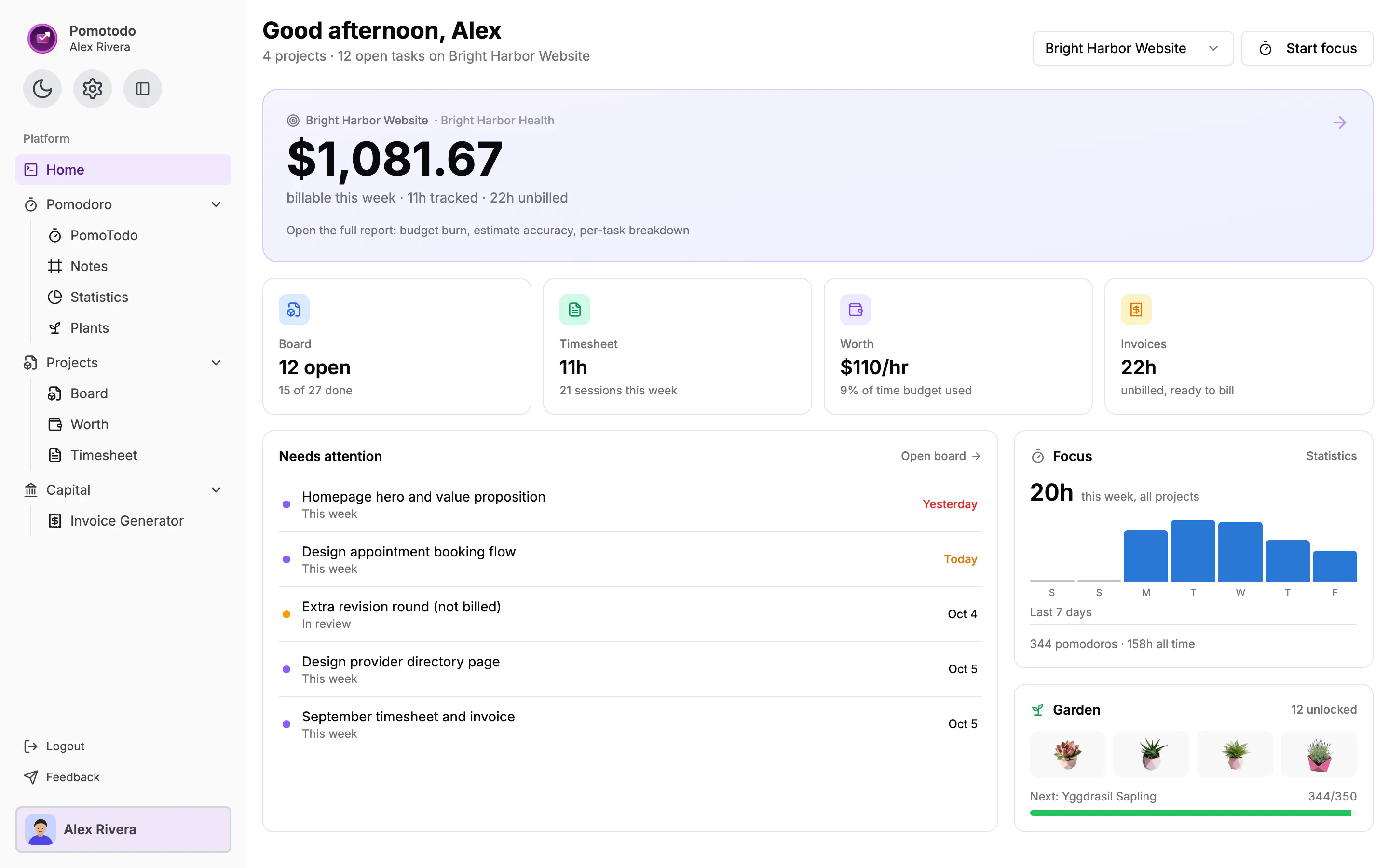Image resolution: width=1389 pixels, height=868 pixels.
Task: Click the sprout icon beside the Garden heading
Action: pos(1038,710)
